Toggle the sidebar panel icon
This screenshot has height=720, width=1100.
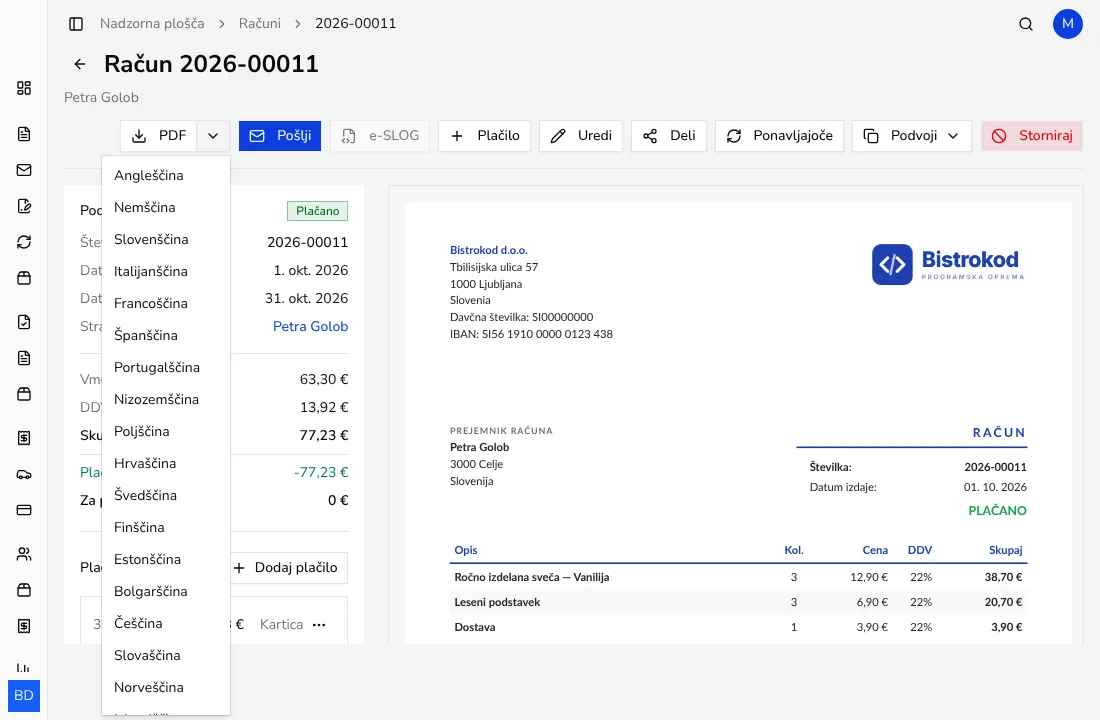(76, 24)
